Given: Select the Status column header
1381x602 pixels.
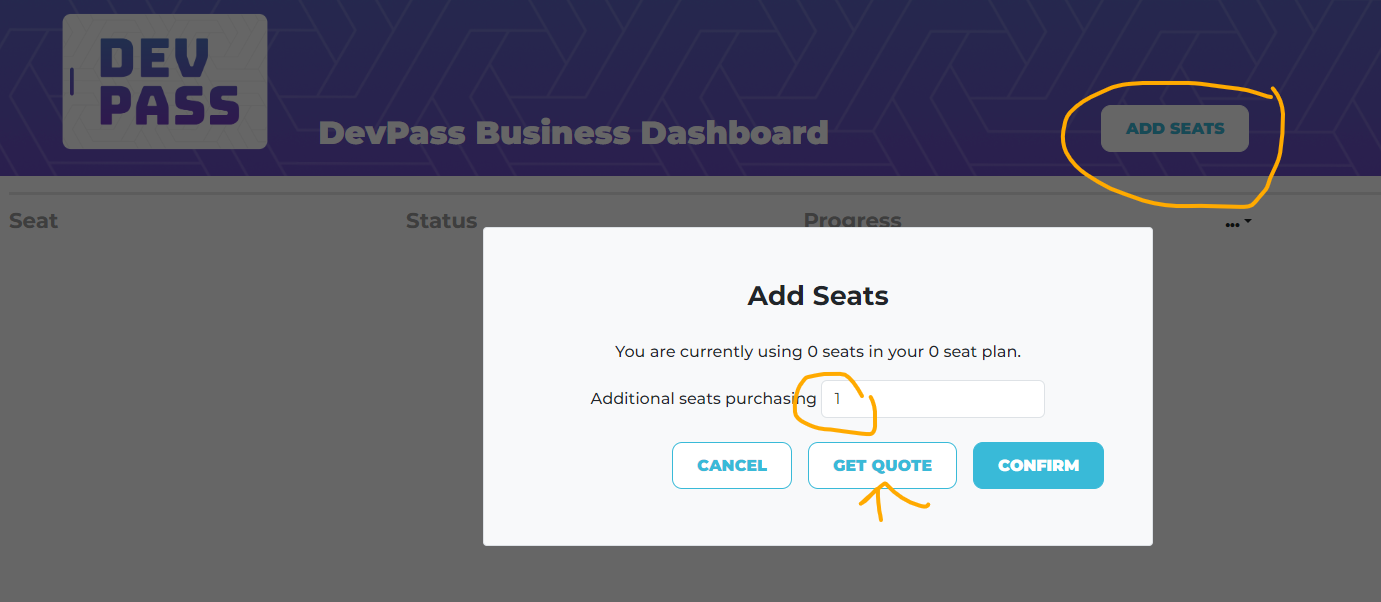Looking at the screenshot, I should 441,221.
